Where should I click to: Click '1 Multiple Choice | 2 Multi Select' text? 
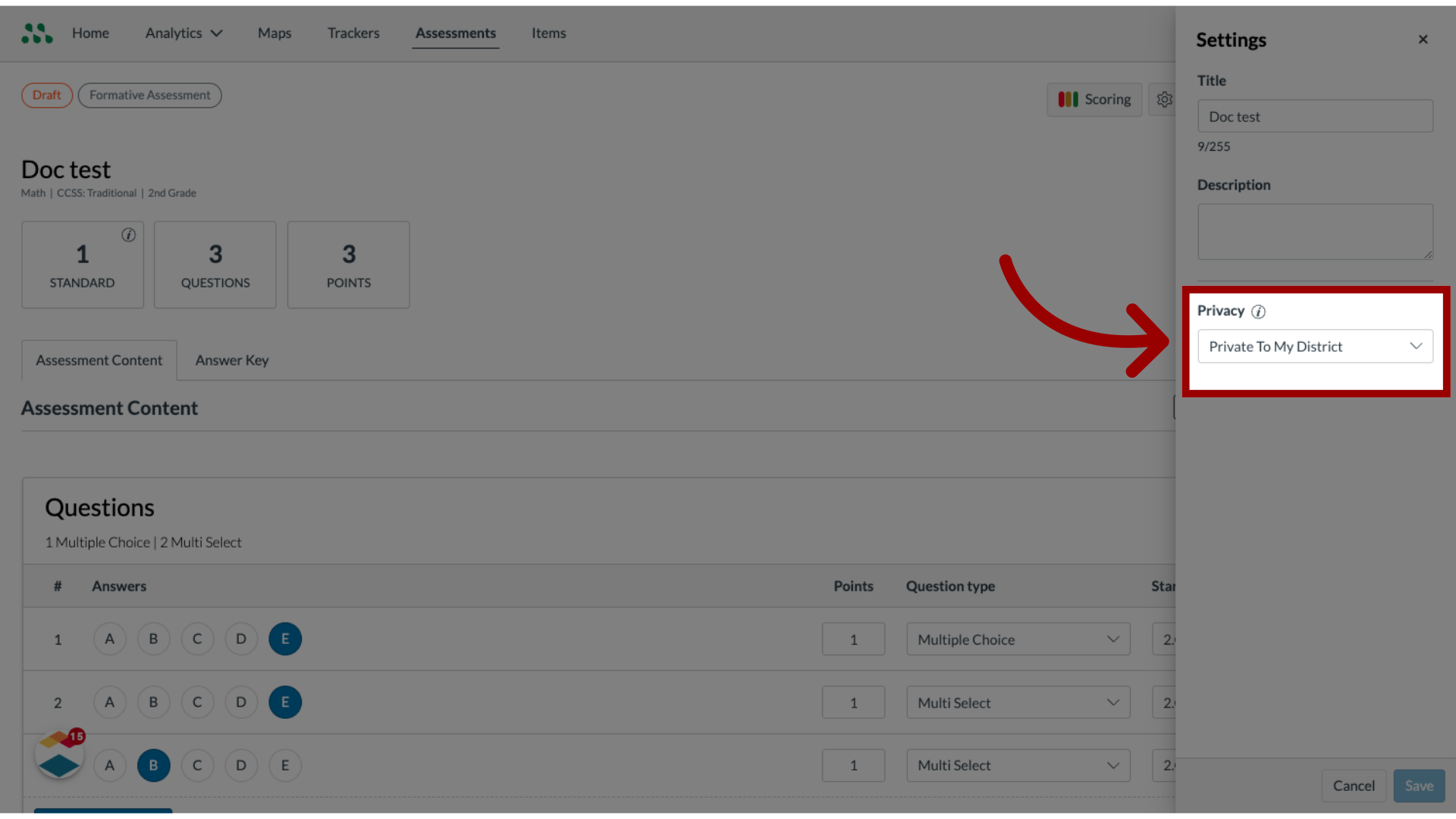[x=143, y=543]
